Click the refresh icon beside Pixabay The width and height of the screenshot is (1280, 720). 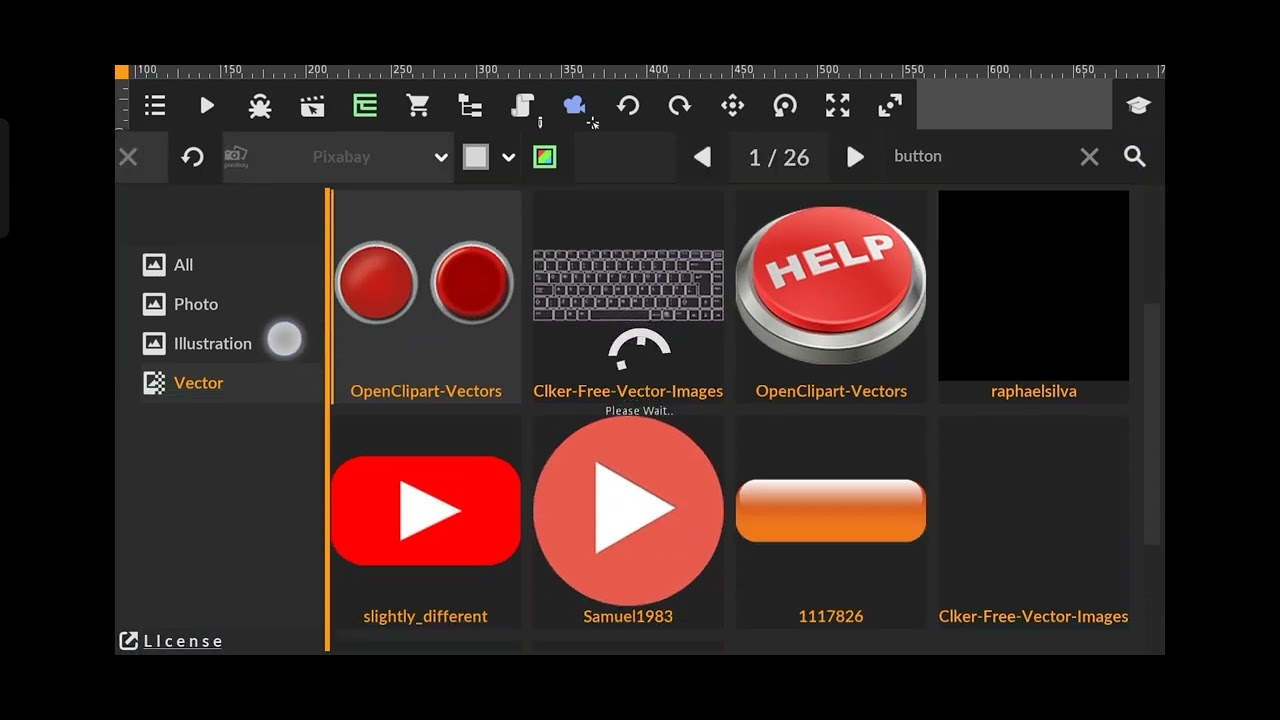coord(192,157)
